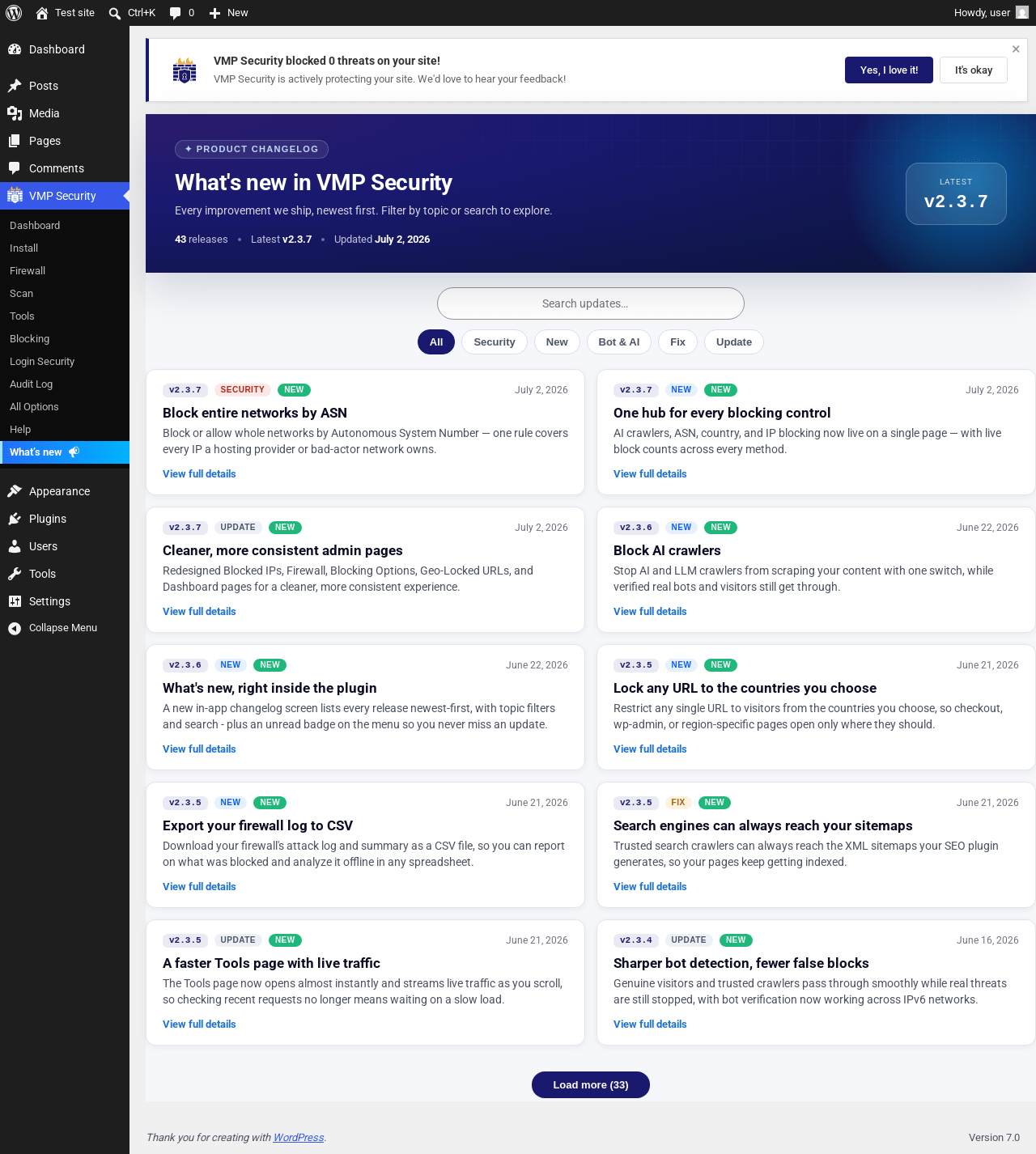
Task: Show only Bot & AI updates
Action: tap(619, 342)
